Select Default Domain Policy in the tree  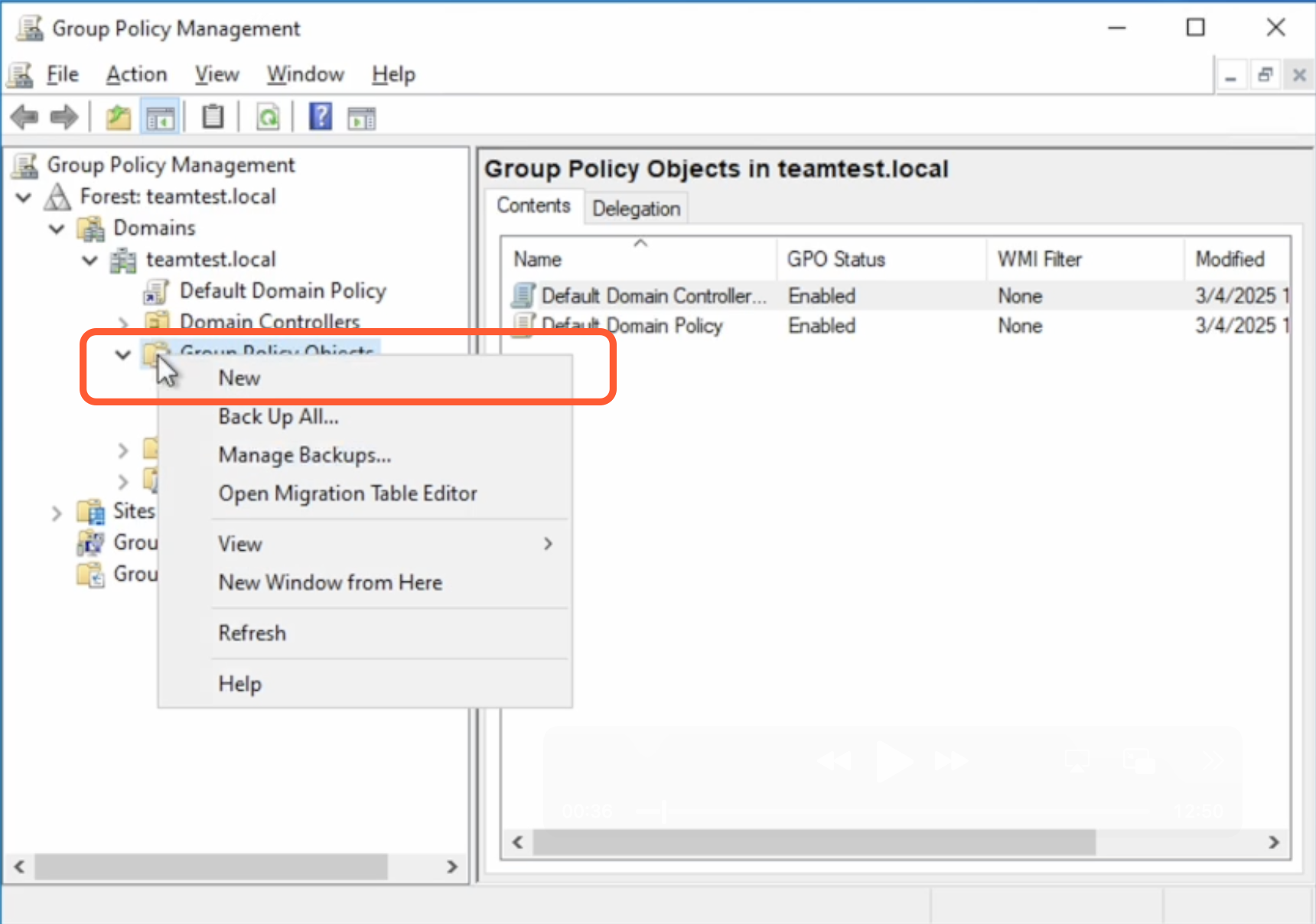coord(282,291)
